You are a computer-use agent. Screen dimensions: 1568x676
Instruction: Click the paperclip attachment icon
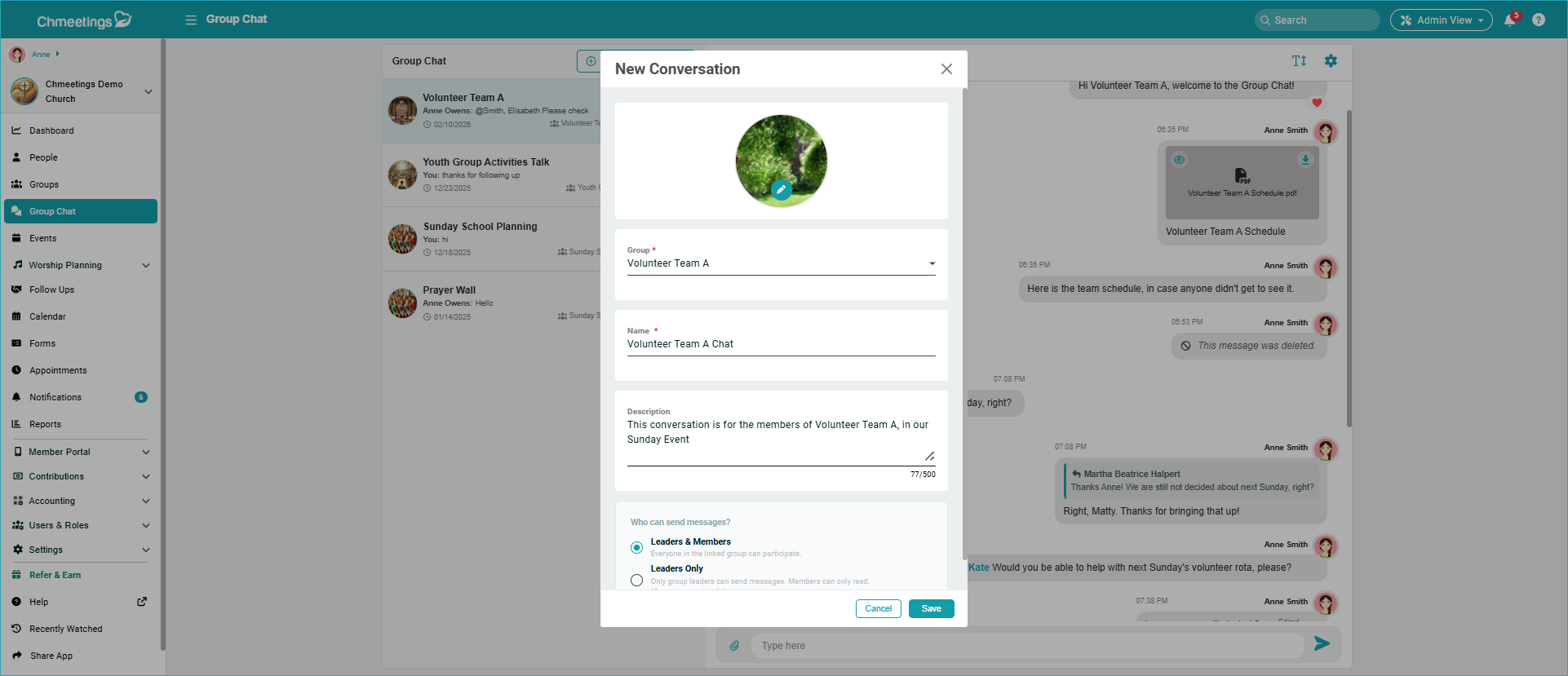point(734,645)
